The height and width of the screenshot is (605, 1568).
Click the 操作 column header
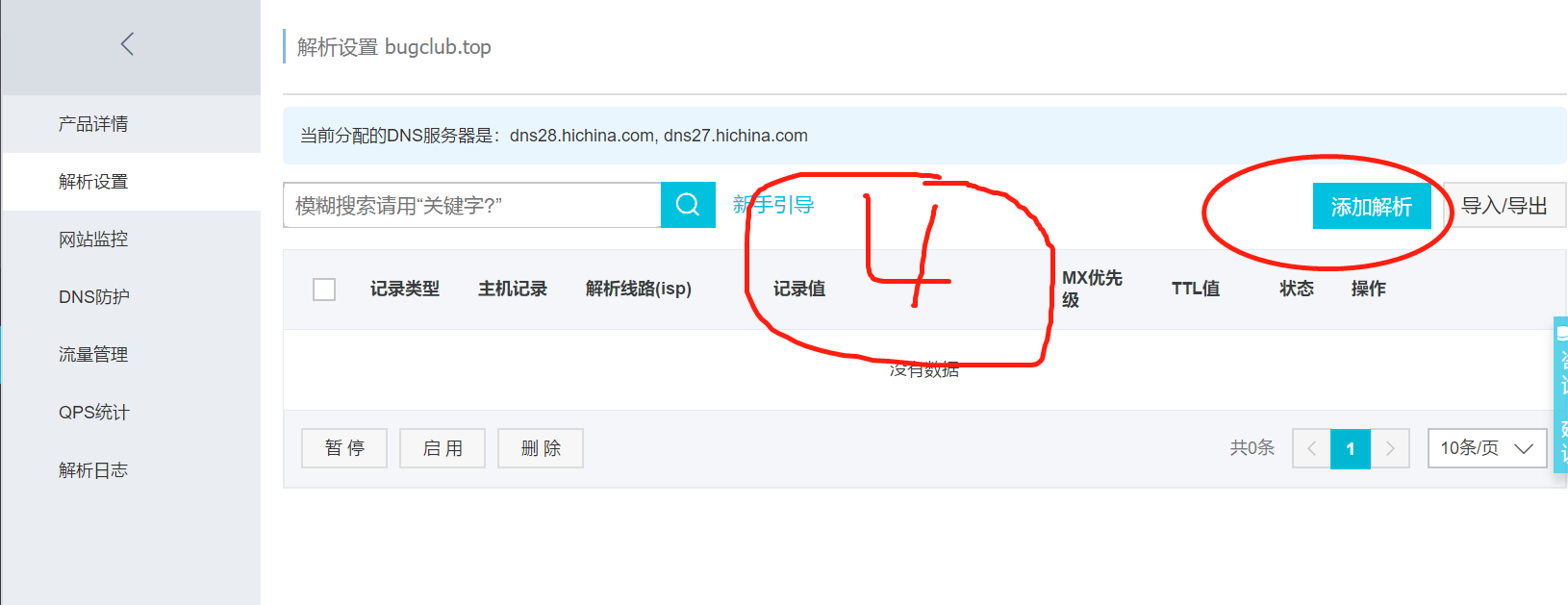[x=1368, y=289]
